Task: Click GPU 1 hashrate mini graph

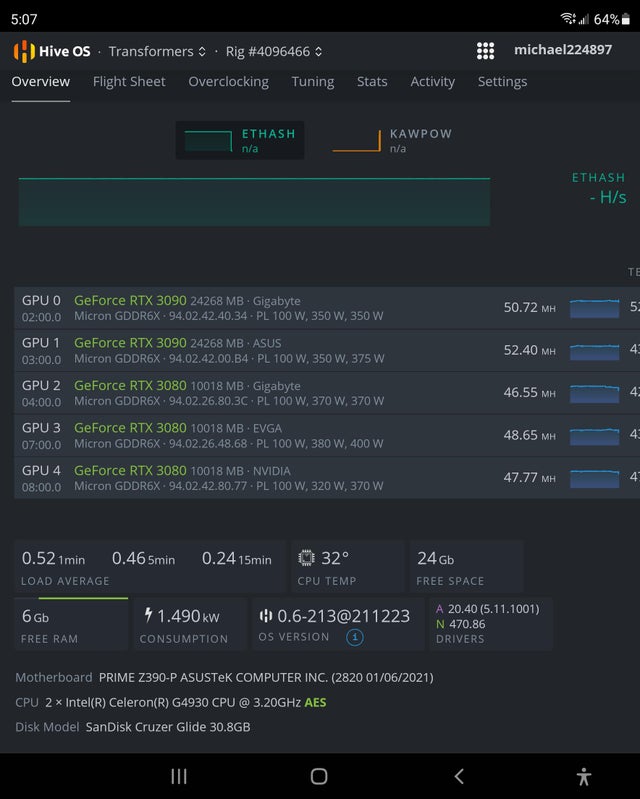Action: click(594, 352)
